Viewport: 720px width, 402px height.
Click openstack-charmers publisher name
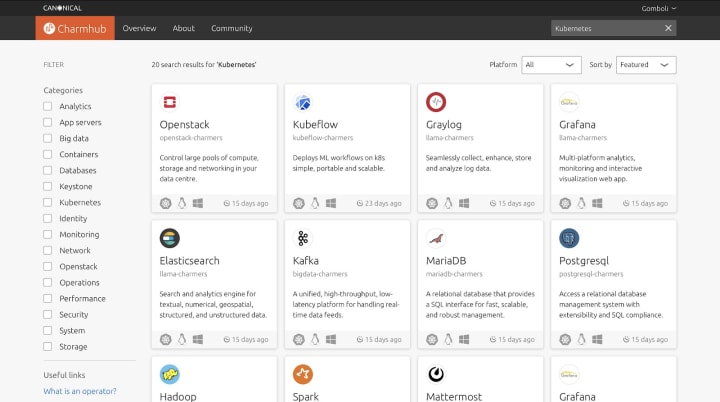coord(191,138)
